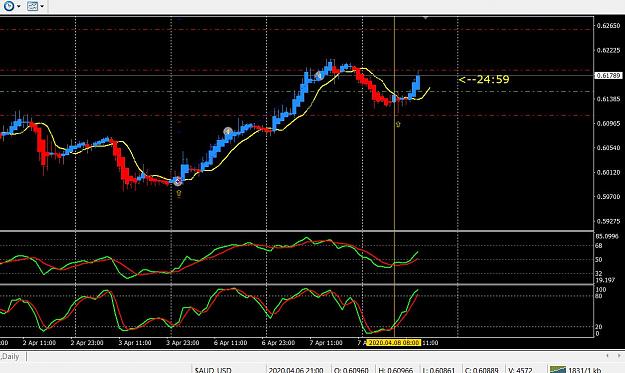Expand the Templates dropdown arrow
This screenshot has height=373, width=625.
[42, 6]
